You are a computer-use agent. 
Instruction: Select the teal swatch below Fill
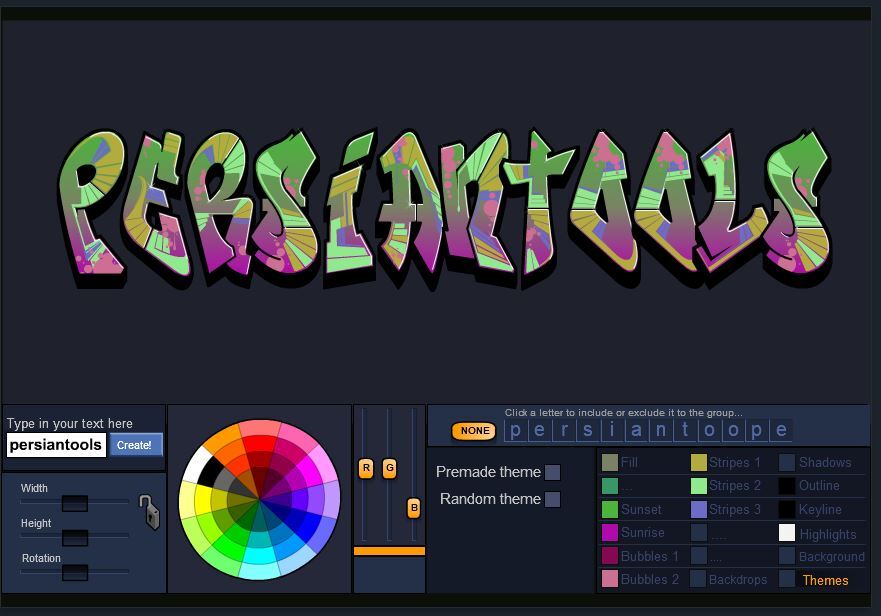tap(610, 486)
